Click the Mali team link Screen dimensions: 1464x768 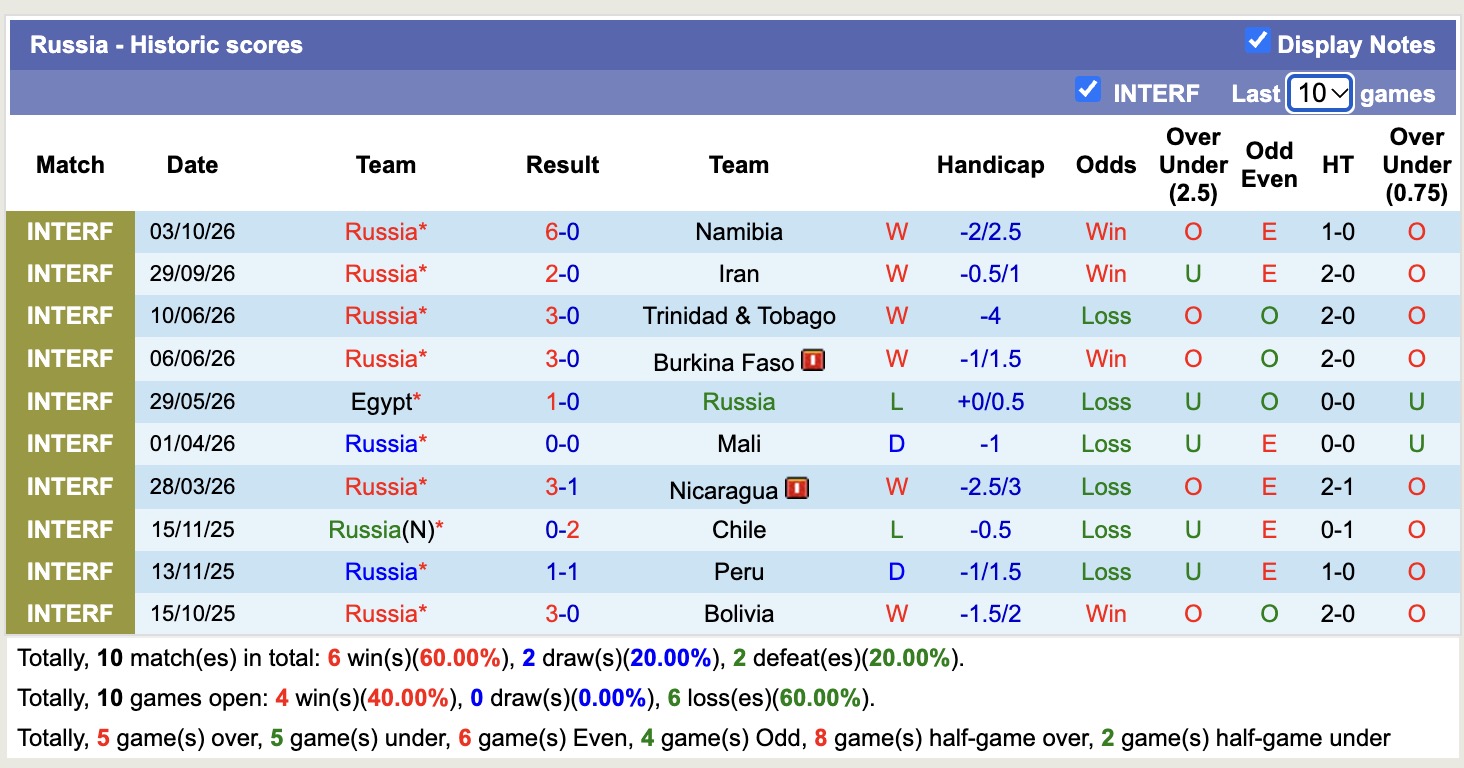click(739, 444)
